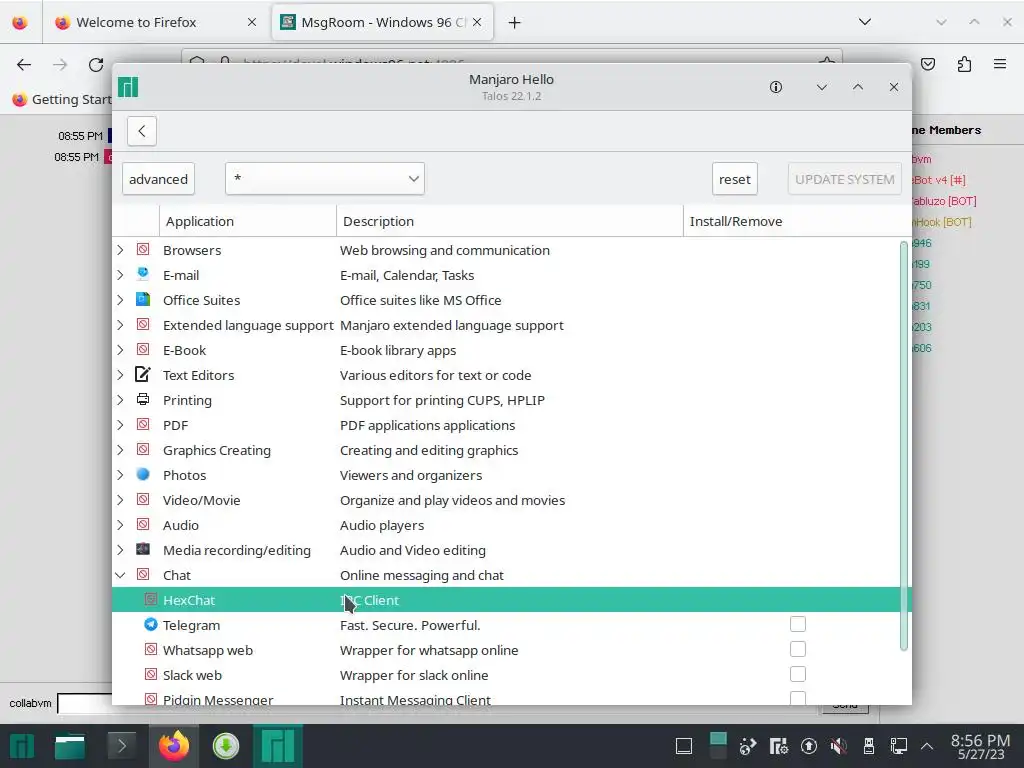Screen dimensions: 1024x768
Task: Open the network tray icon
Action: (899, 746)
